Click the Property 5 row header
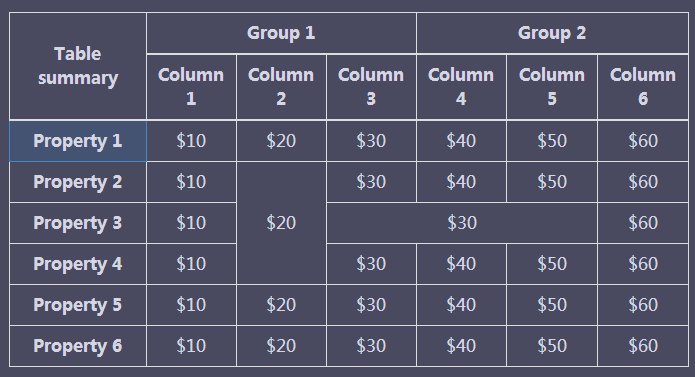 (78, 305)
